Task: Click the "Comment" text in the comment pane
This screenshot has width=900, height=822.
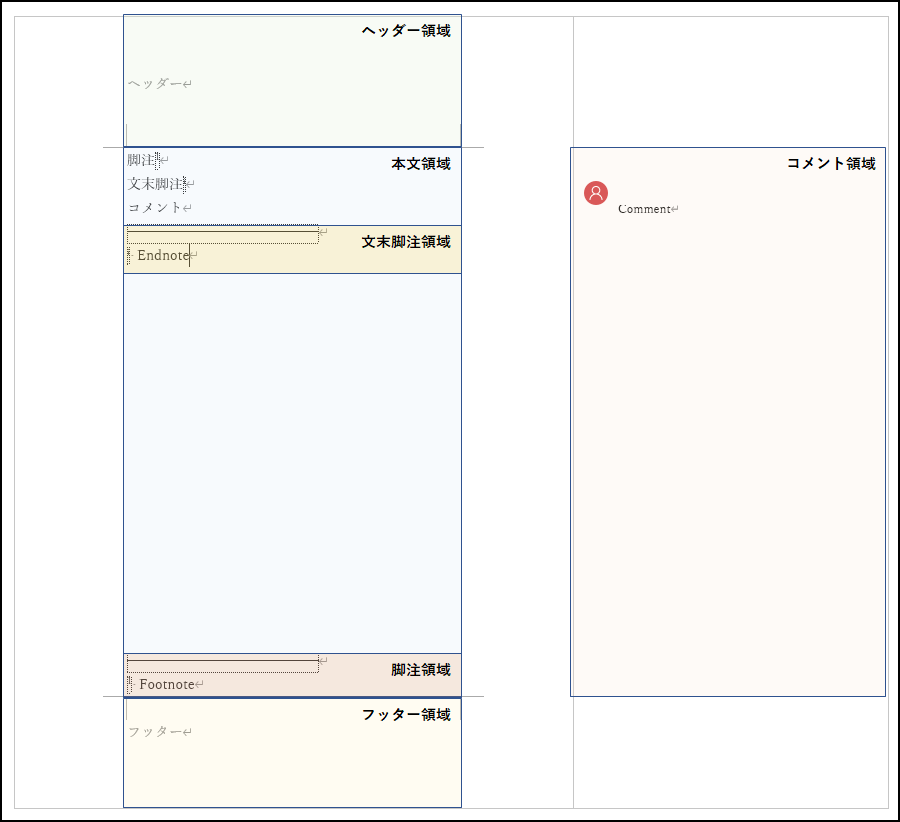Action: [x=644, y=209]
